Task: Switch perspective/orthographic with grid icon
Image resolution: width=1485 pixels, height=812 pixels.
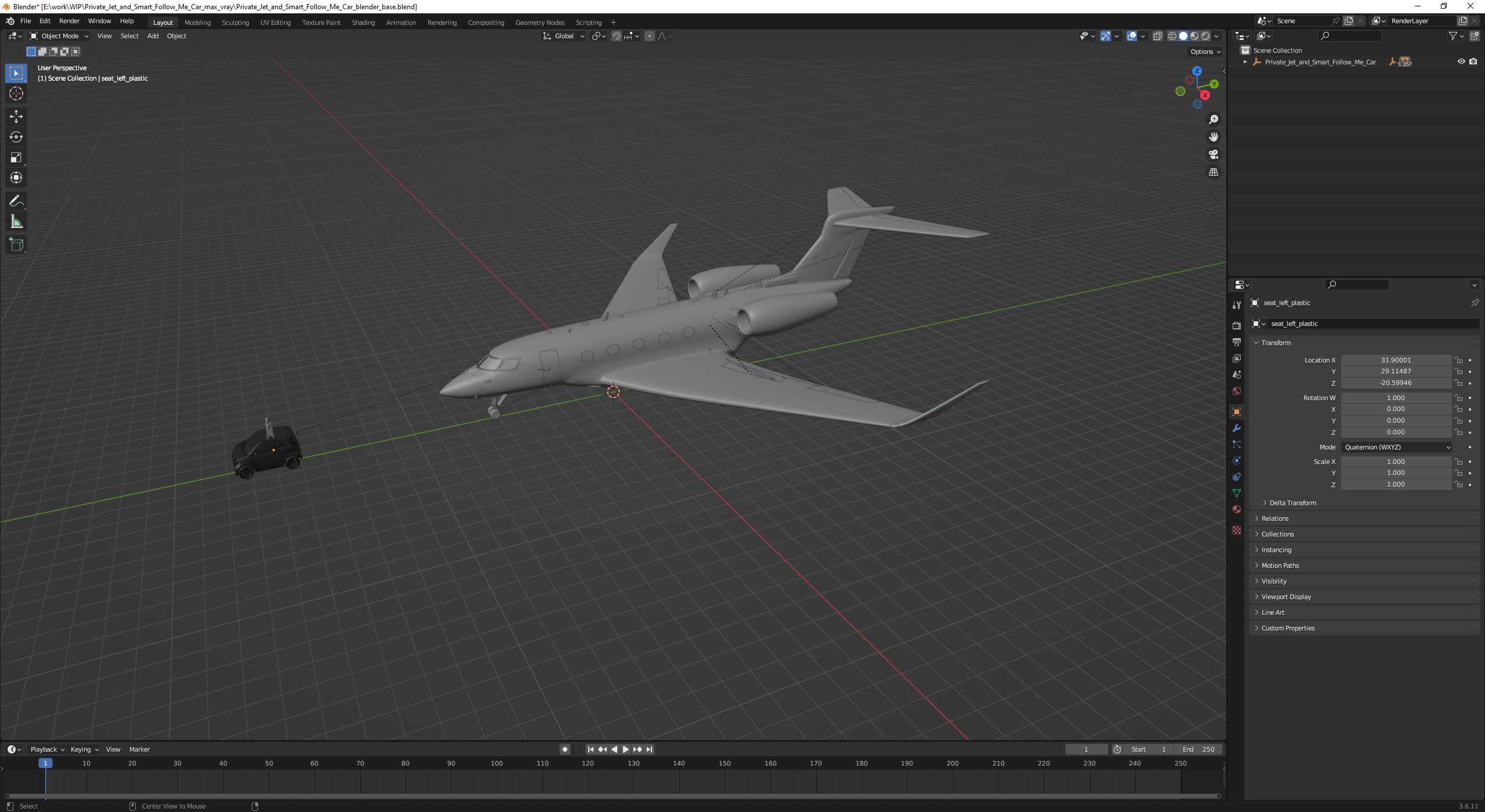Action: tap(1213, 172)
